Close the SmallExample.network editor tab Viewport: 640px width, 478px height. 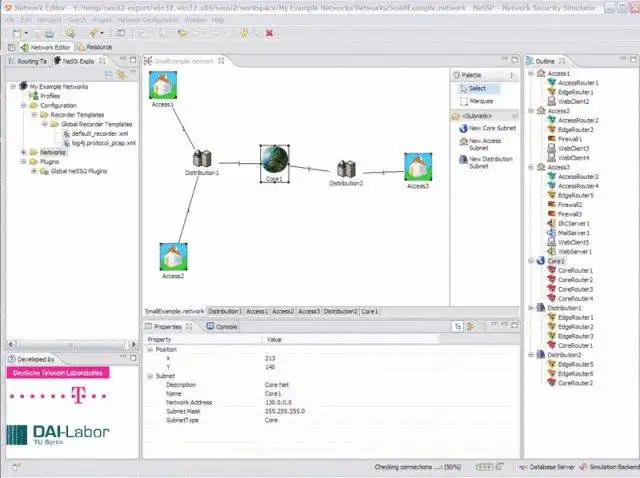pos(221,61)
